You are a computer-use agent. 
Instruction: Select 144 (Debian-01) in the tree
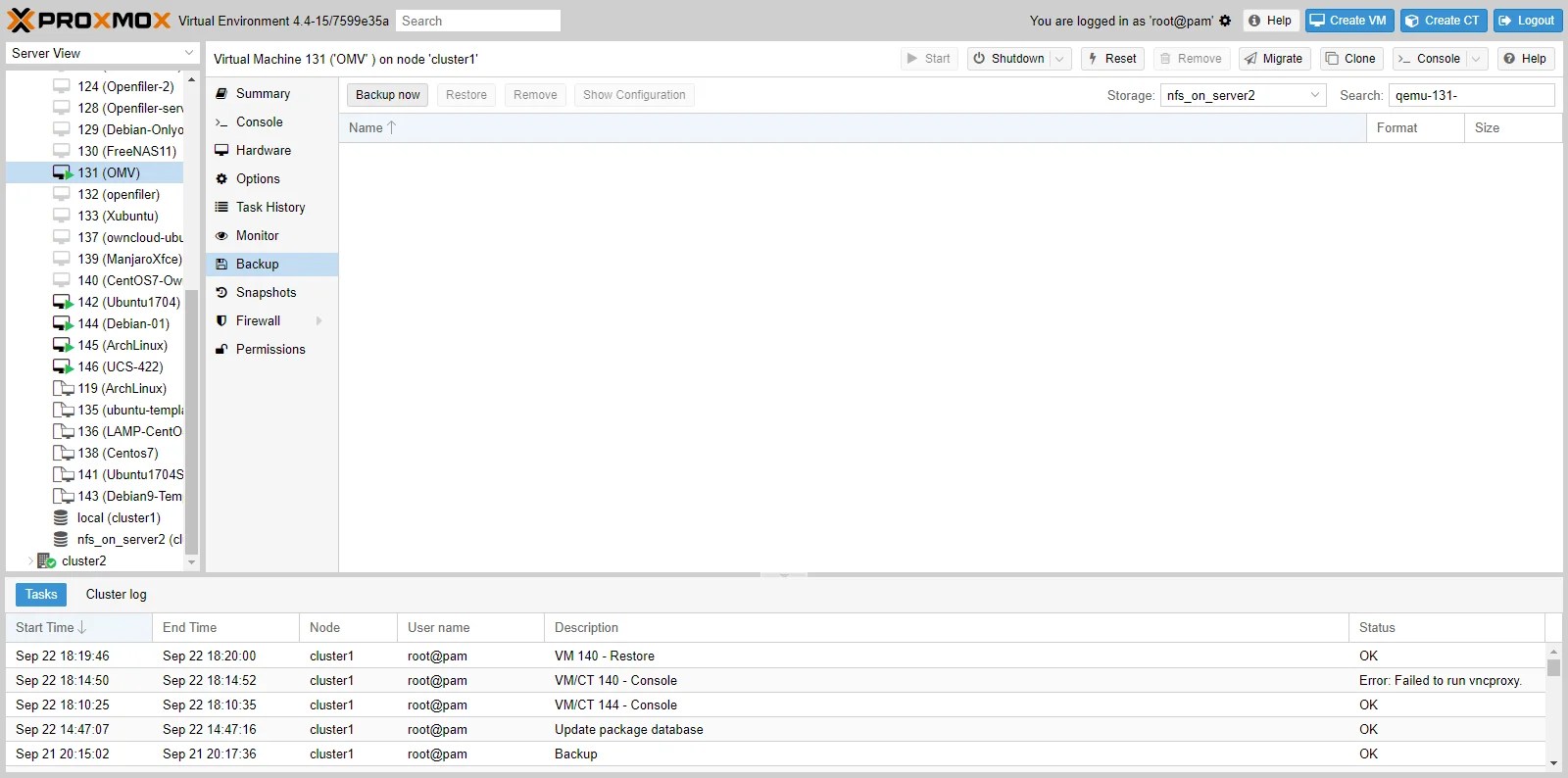(94, 323)
